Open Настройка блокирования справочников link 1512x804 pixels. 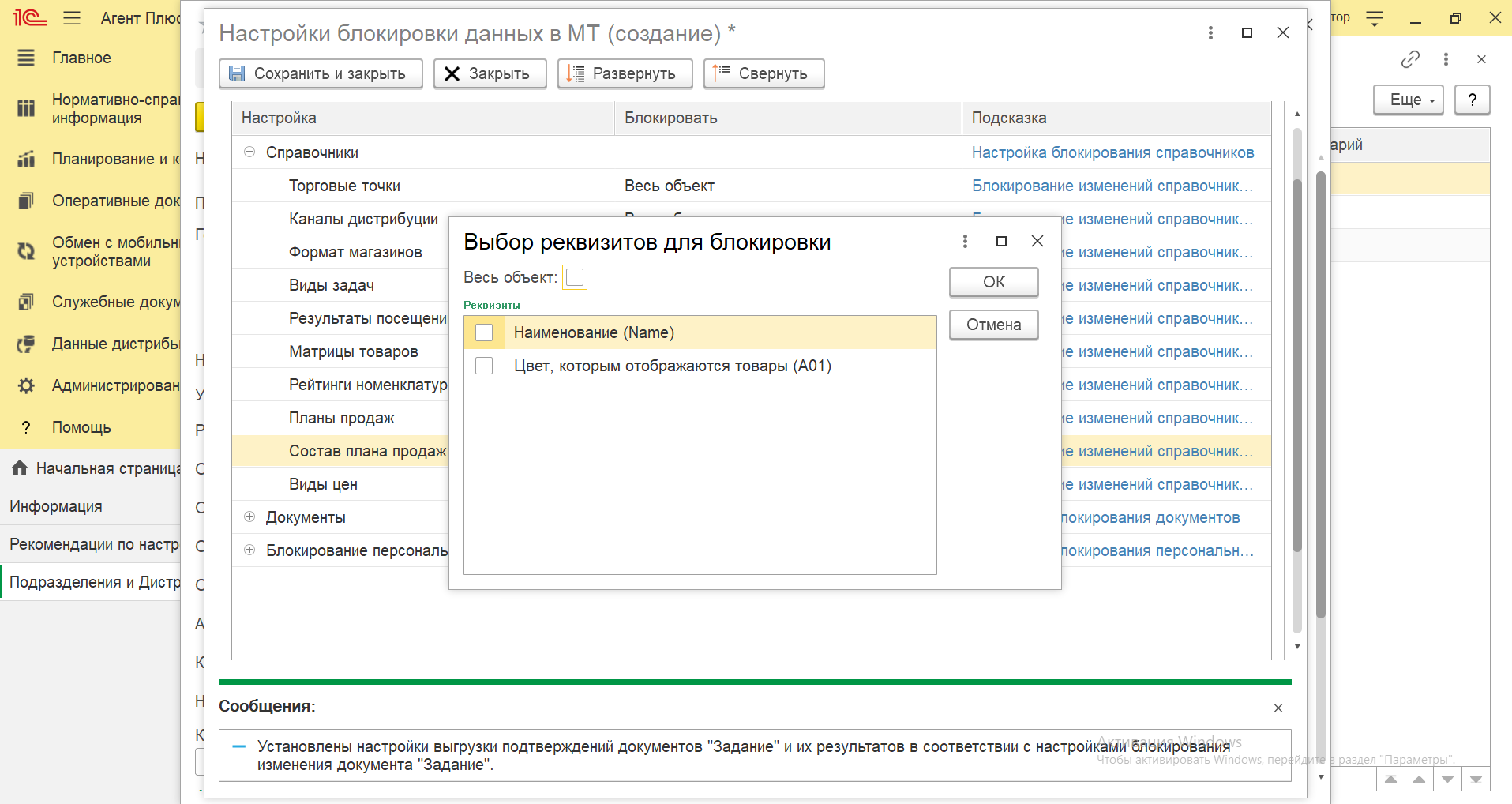tap(1112, 152)
